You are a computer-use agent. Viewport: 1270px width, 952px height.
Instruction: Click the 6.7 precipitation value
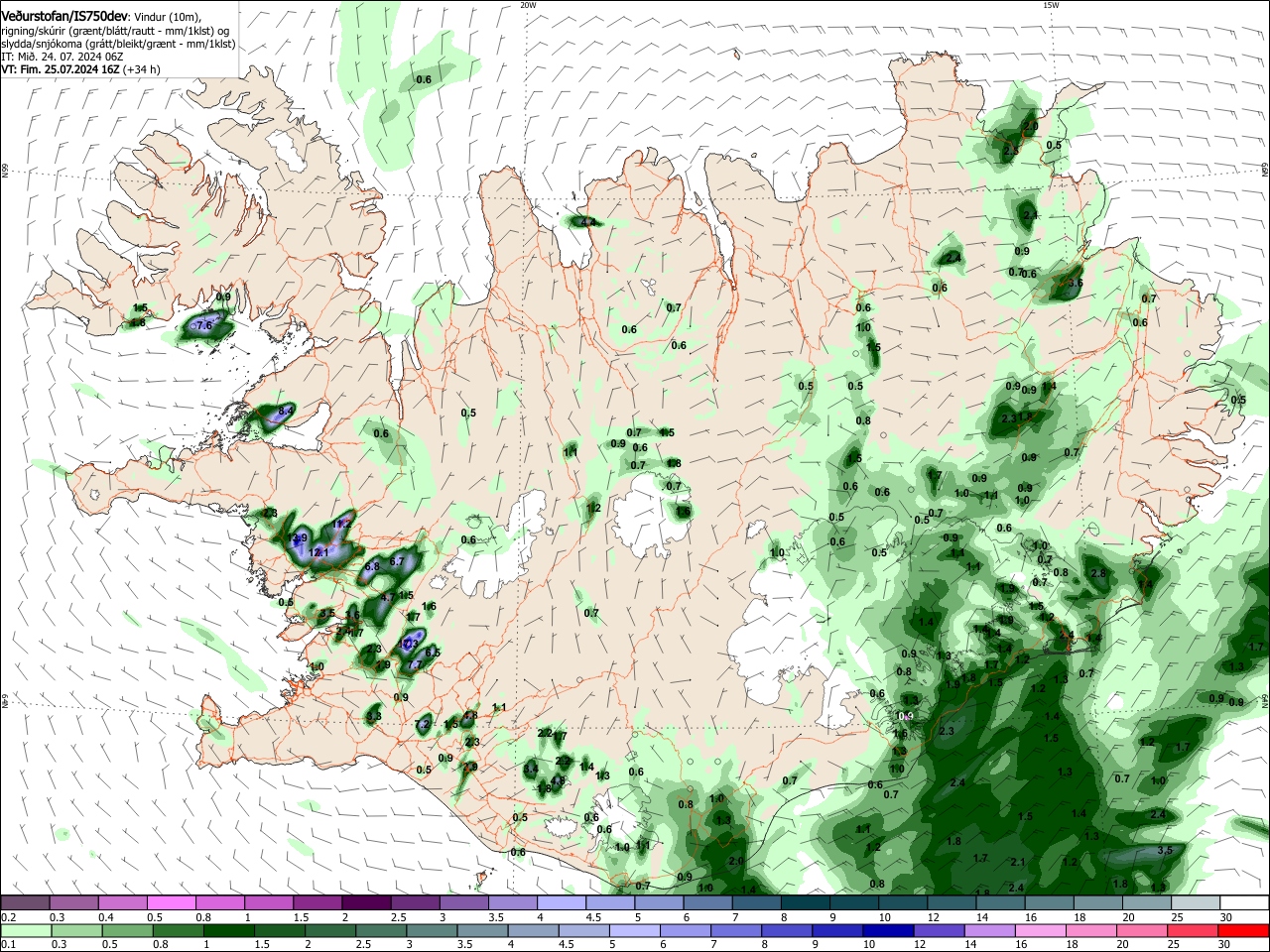tap(398, 561)
